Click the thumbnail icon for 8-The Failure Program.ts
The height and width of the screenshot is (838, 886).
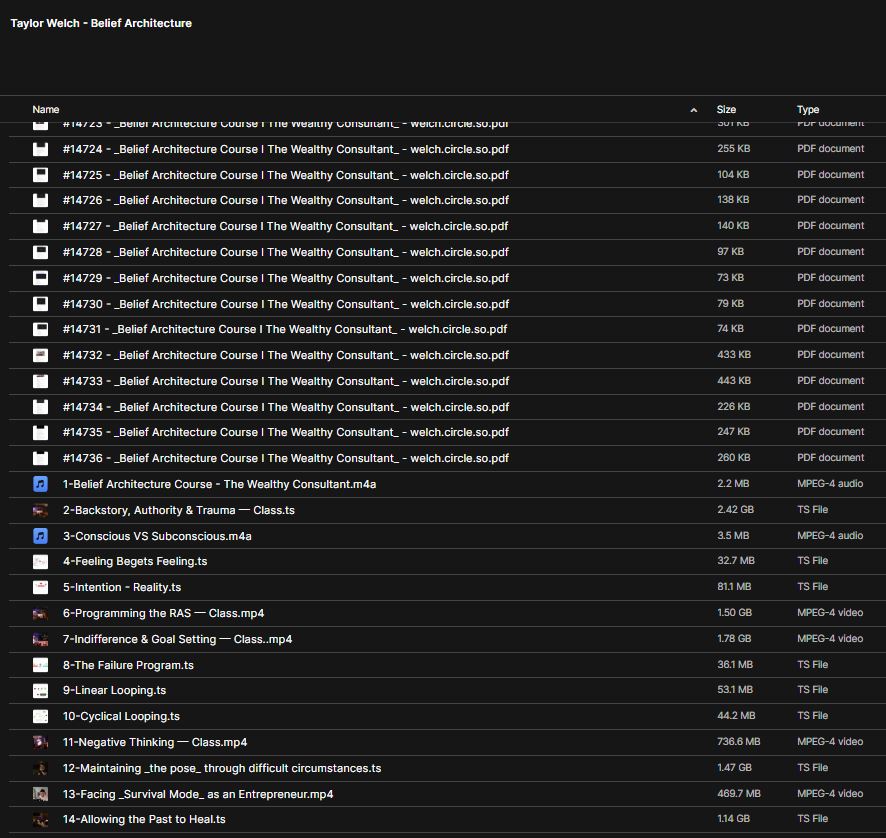tap(40, 665)
